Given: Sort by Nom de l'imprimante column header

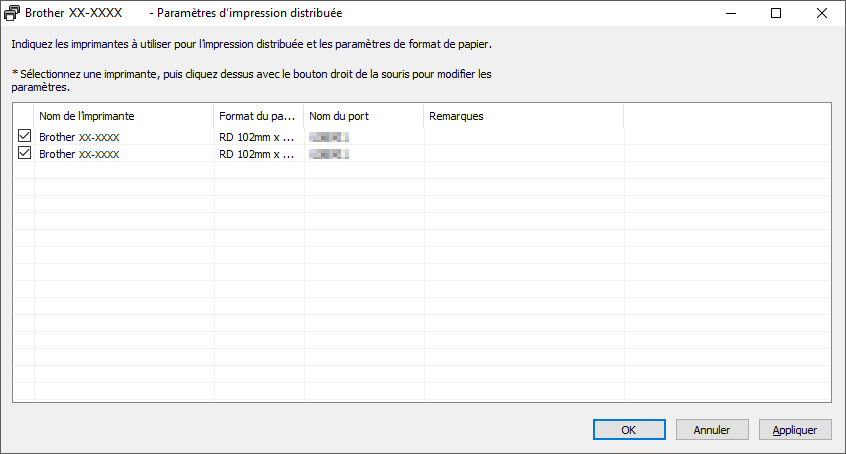Looking at the screenshot, I should tap(124, 116).
